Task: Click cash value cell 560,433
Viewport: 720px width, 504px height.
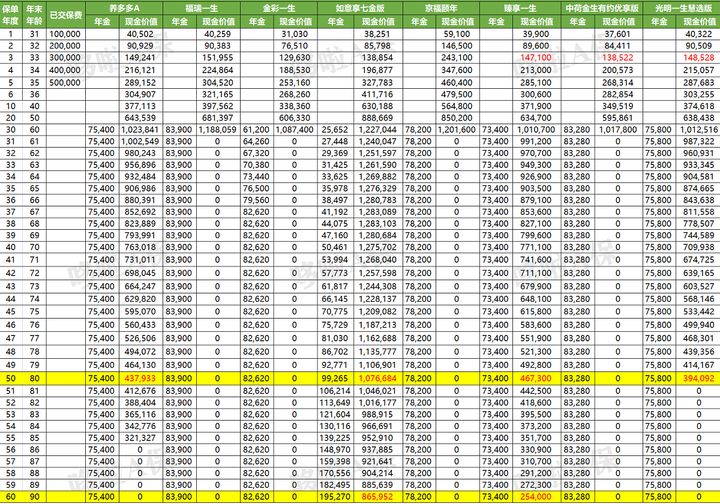Action: pyautogui.click(x=141, y=325)
